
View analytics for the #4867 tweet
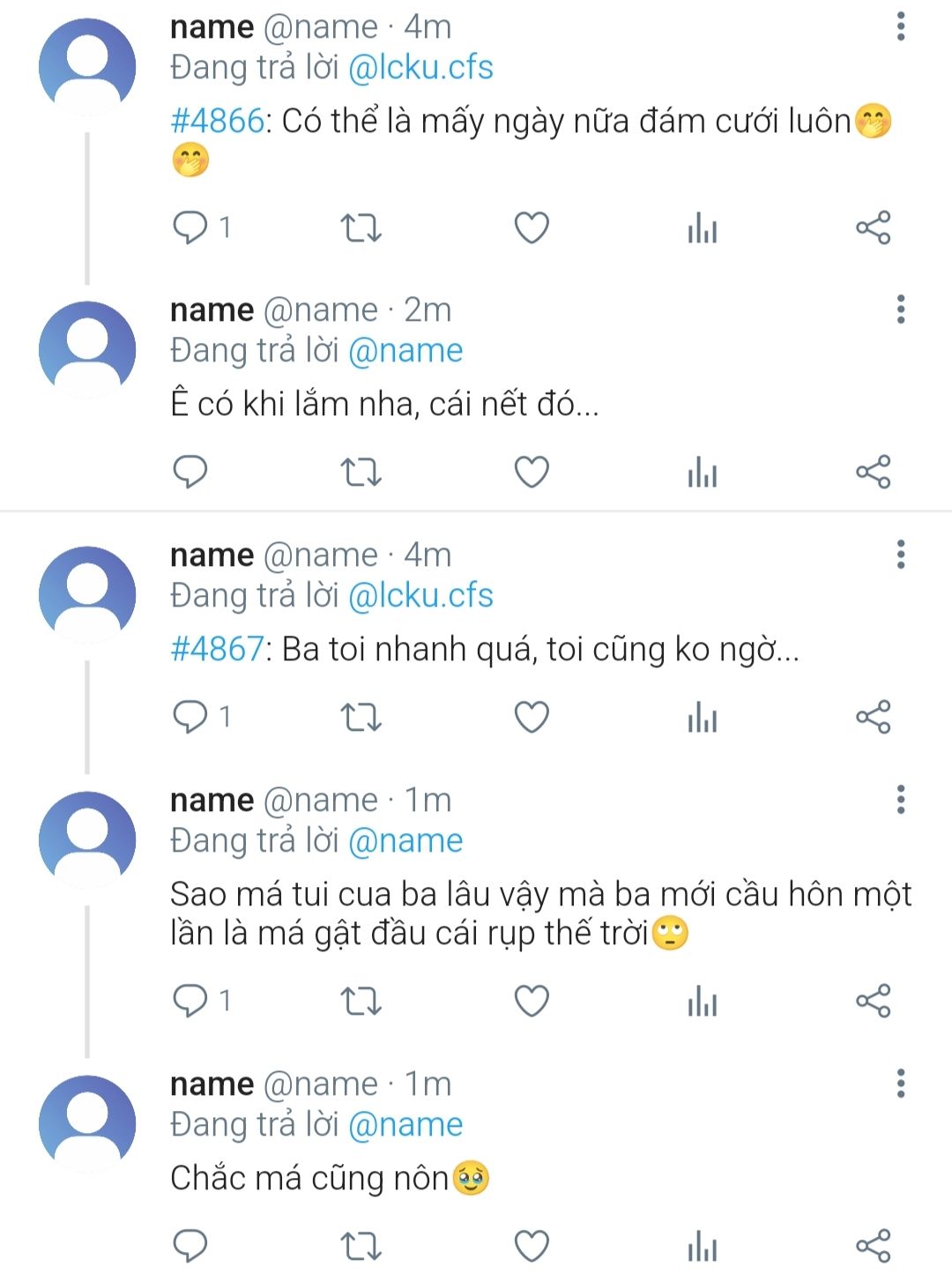point(702,718)
